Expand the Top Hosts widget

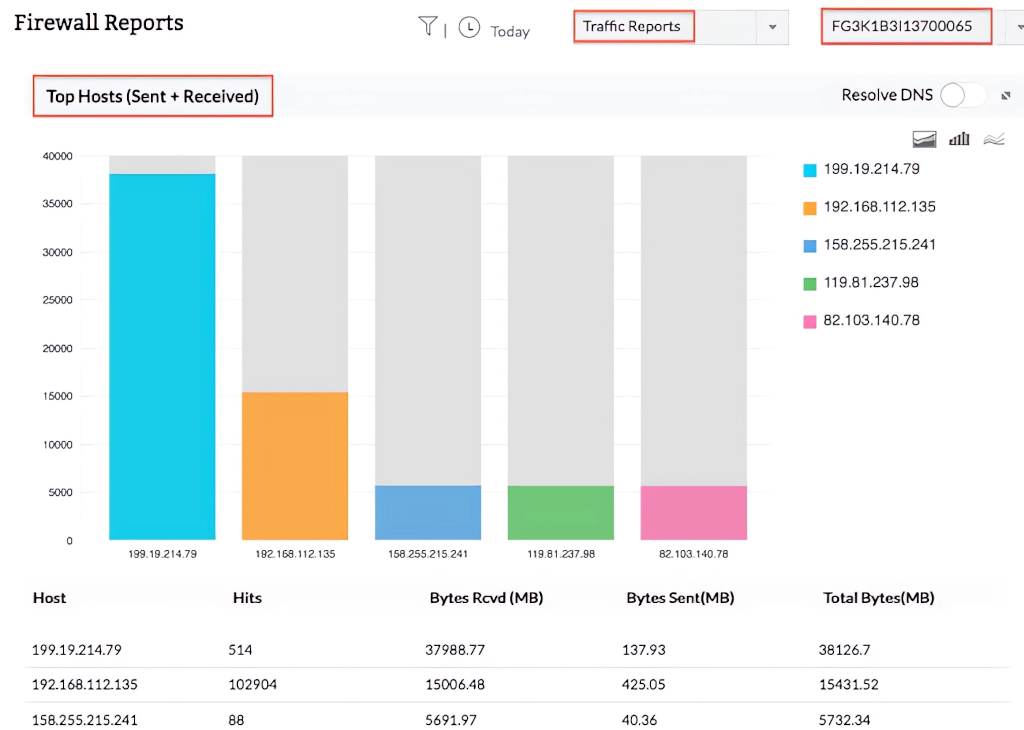[x=1006, y=96]
